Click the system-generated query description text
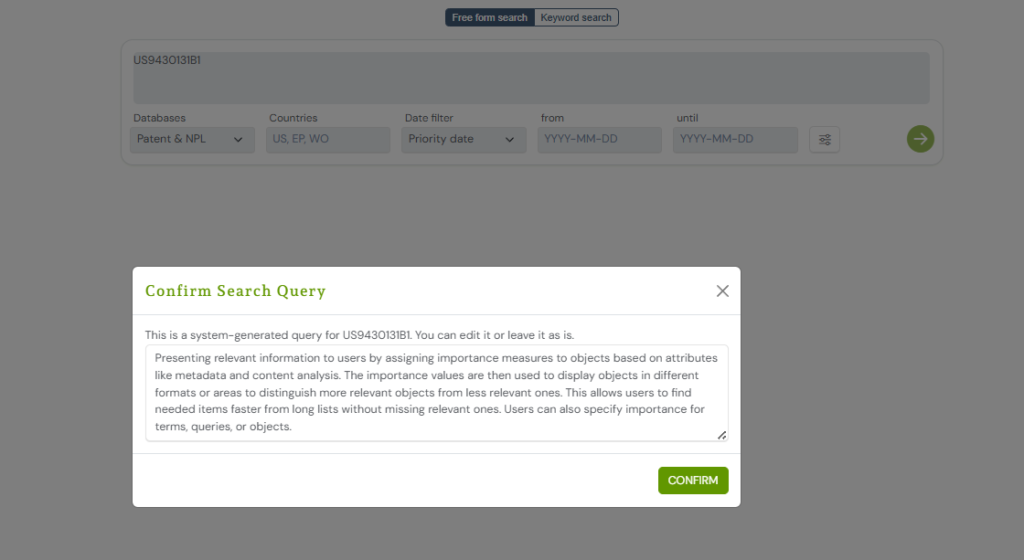 pyautogui.click(x=360, y=334)
